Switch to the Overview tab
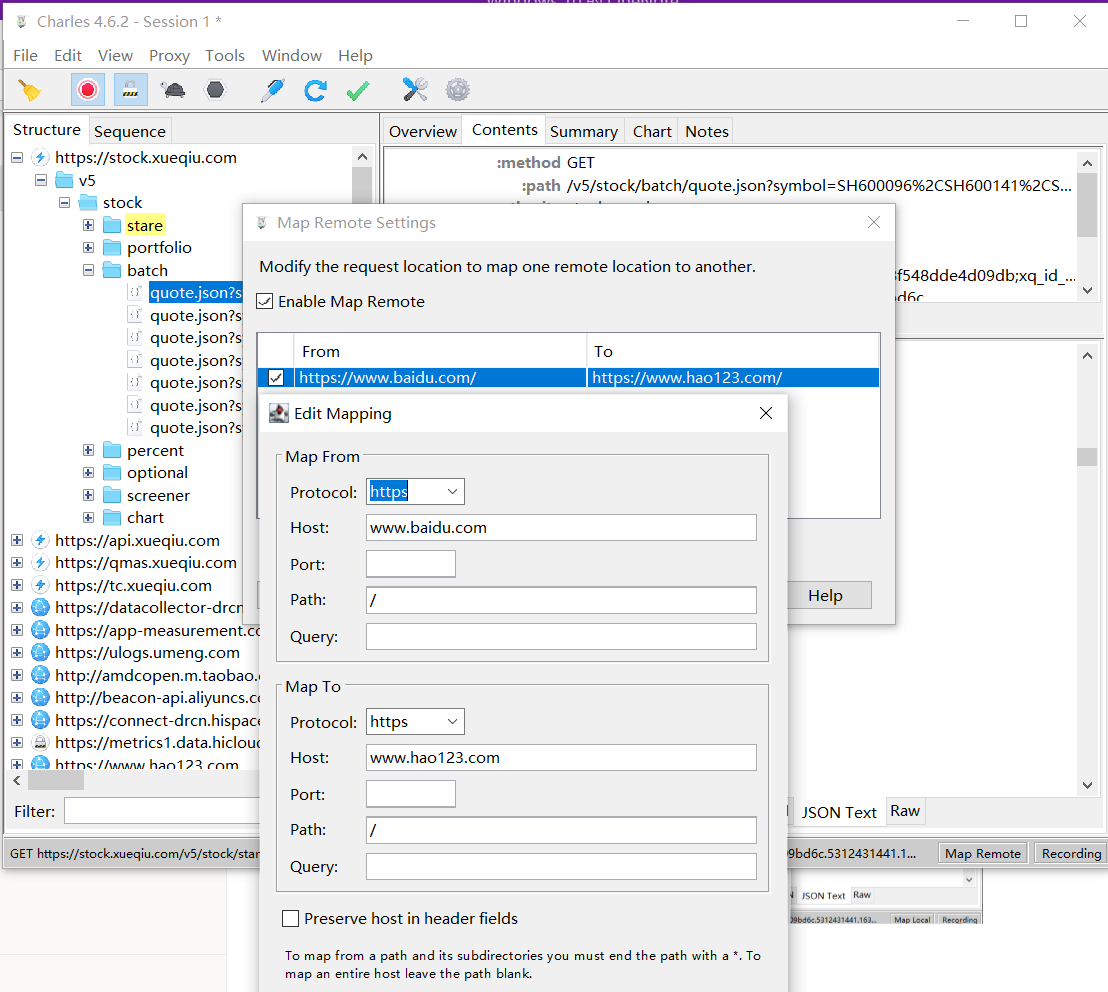Viewport: 1108px width, 992px height. click(x=423, y=131)
